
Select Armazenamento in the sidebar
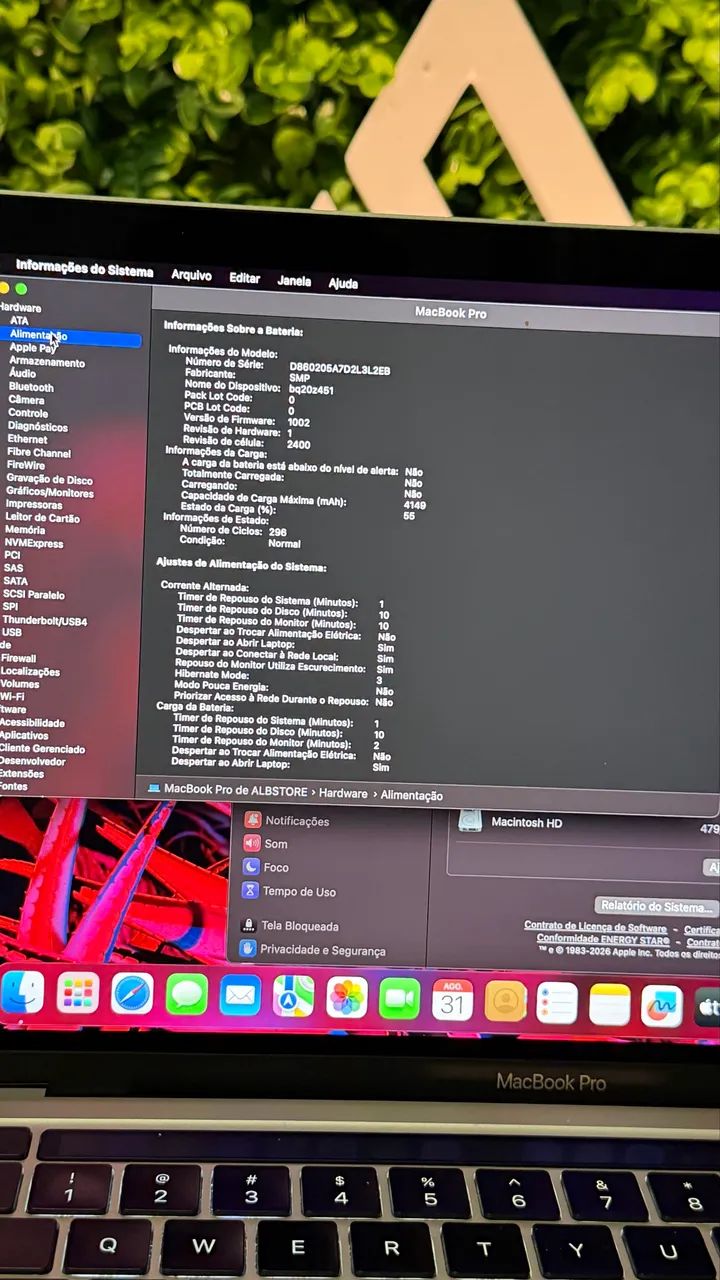(x=47, y=362)
